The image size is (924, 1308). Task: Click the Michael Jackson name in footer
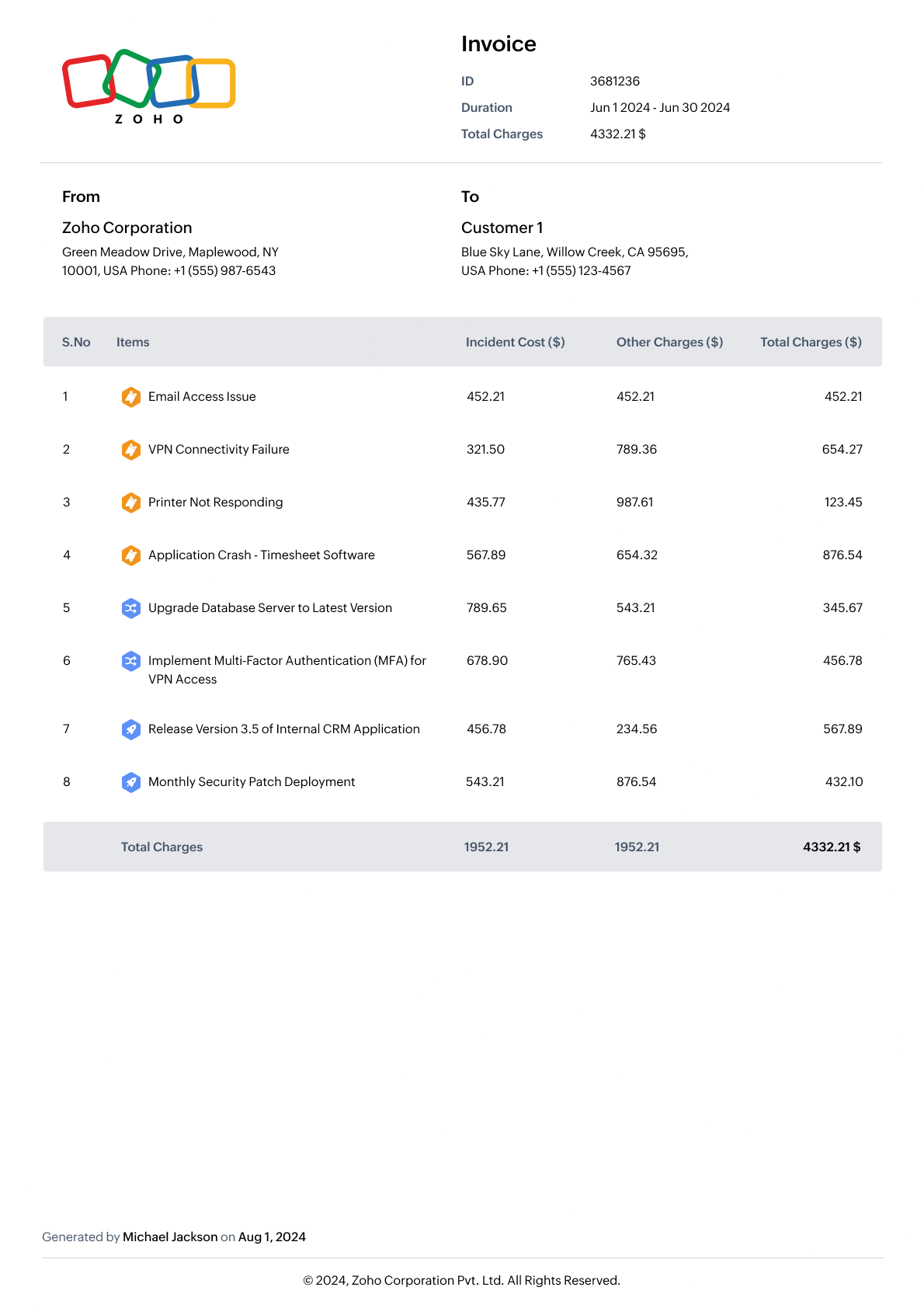170,1237
